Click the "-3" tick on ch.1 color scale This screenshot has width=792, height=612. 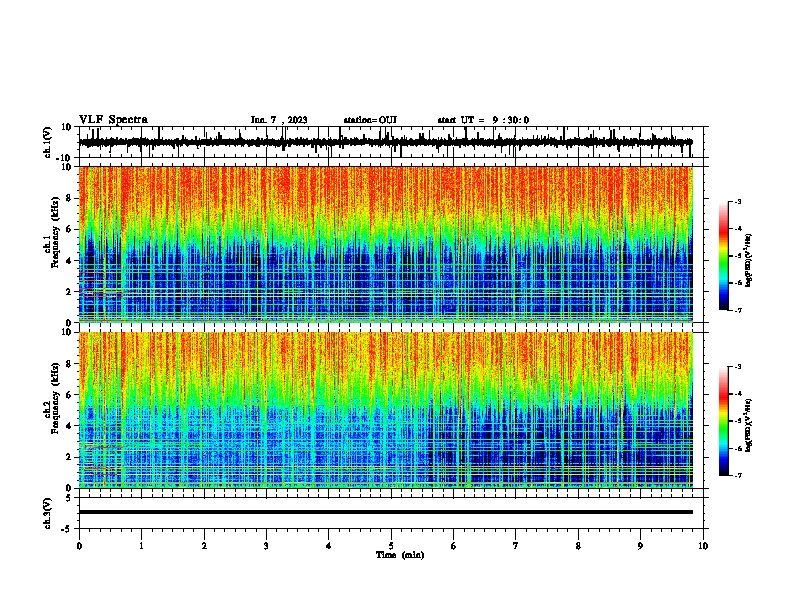[x=738, y=202]
